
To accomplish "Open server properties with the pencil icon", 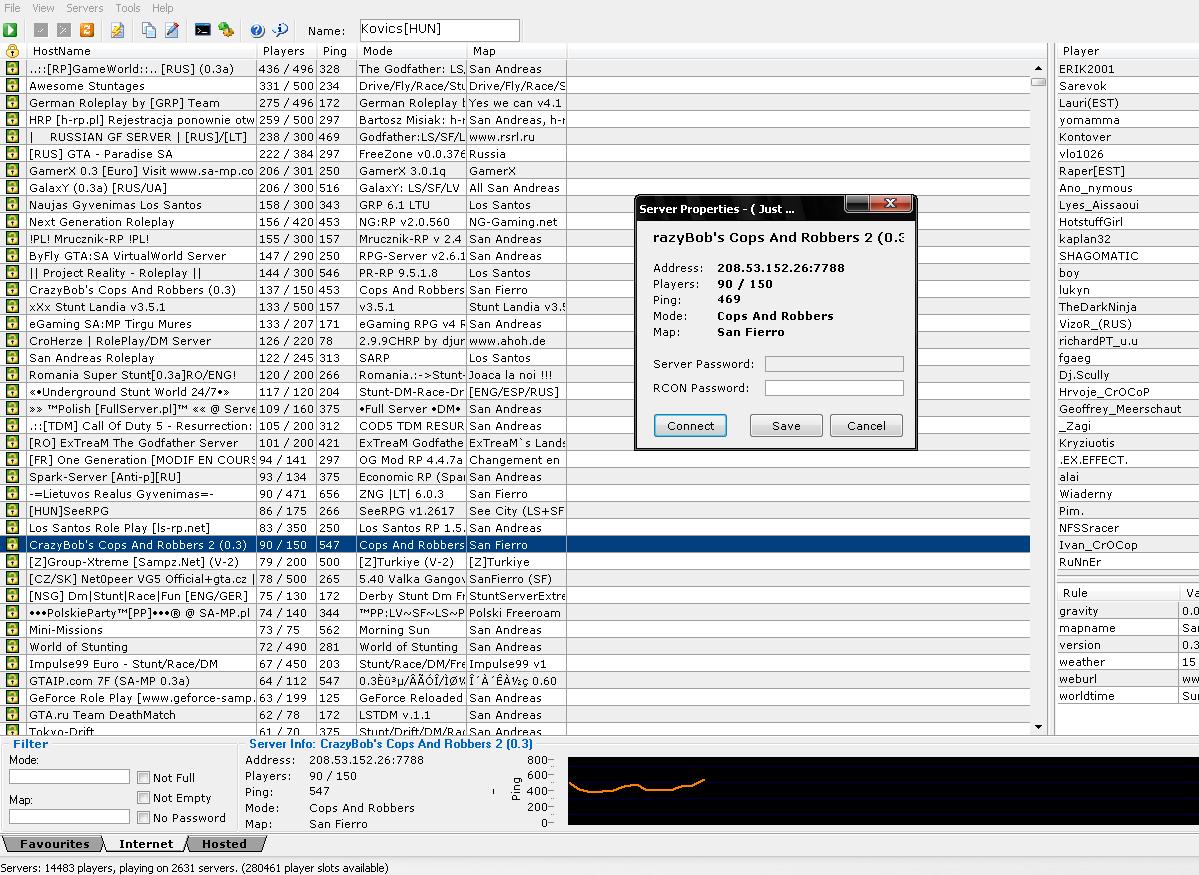I will (172, 30).
